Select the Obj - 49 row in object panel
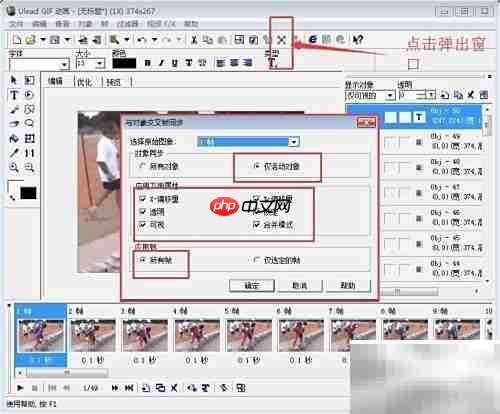Screen dimensions: 500x414 coord(432,142)
